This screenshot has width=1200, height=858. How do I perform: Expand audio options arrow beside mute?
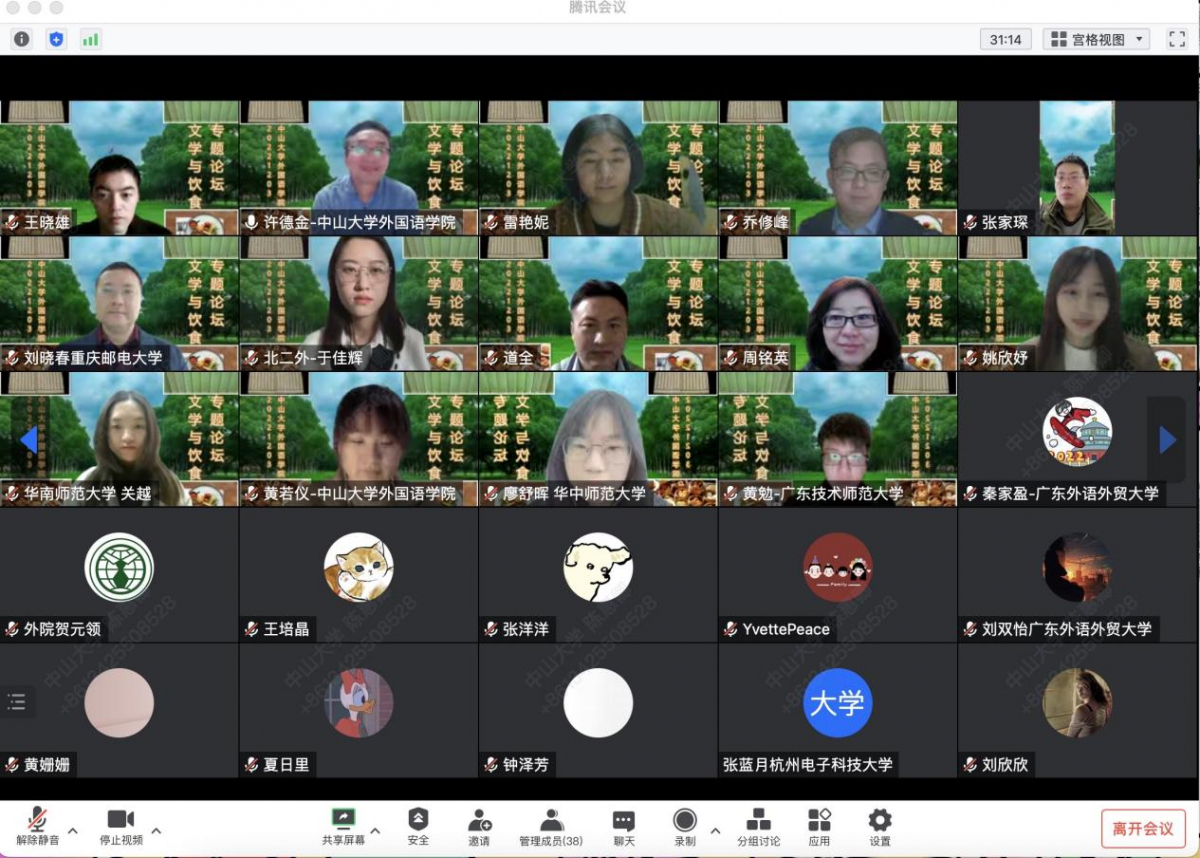pyautogui.click(x=73, y=830)
